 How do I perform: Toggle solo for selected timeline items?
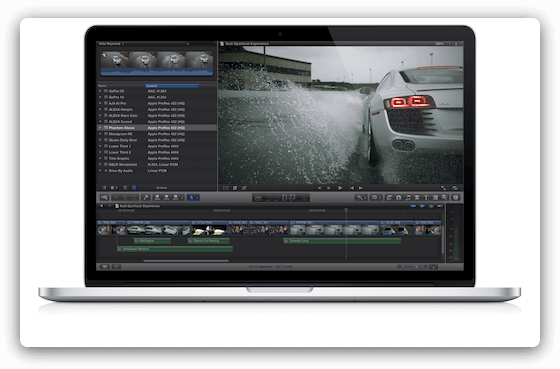[431, 206]
